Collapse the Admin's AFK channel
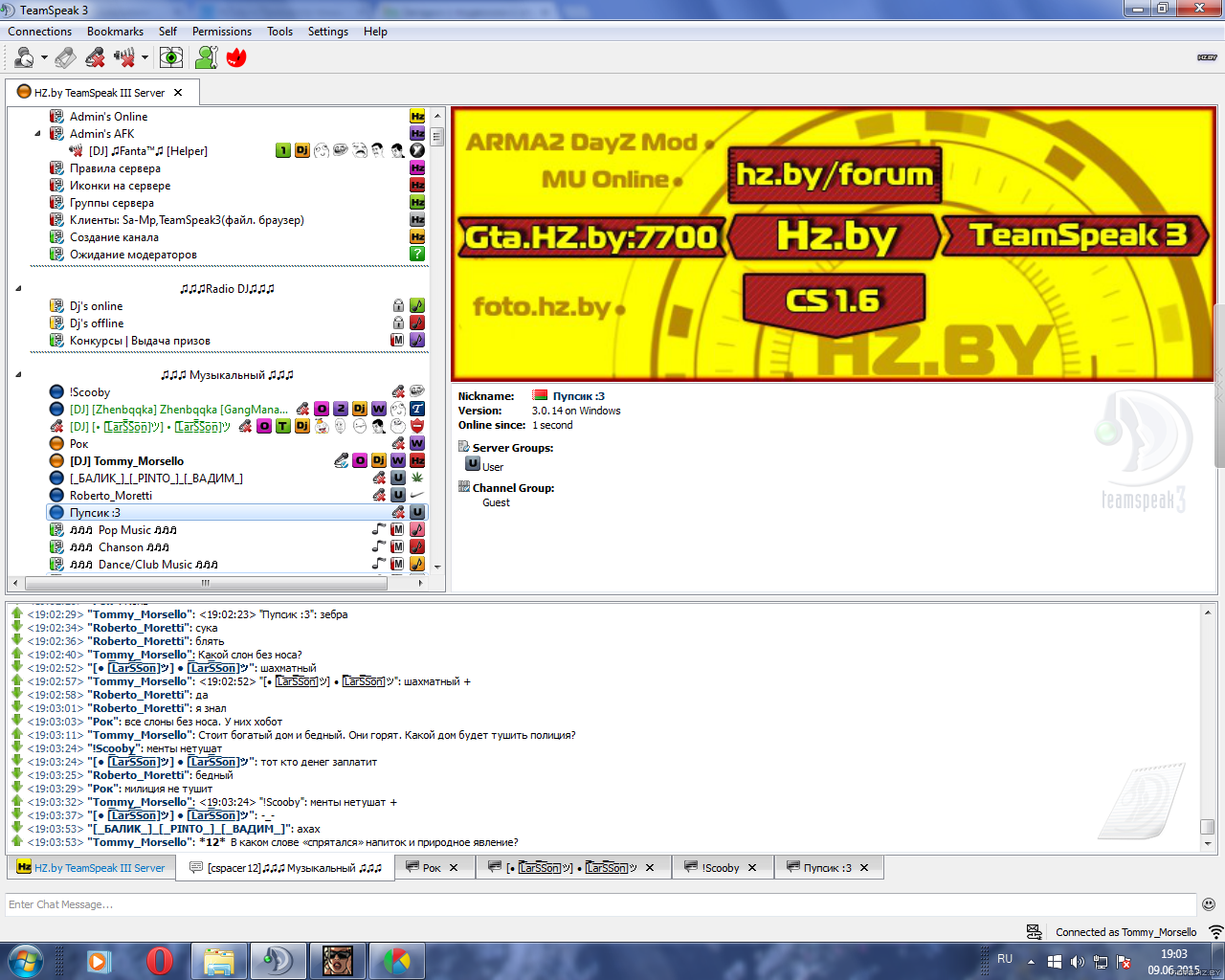The height and width of the screenshot is (980, 1225). 37,134
